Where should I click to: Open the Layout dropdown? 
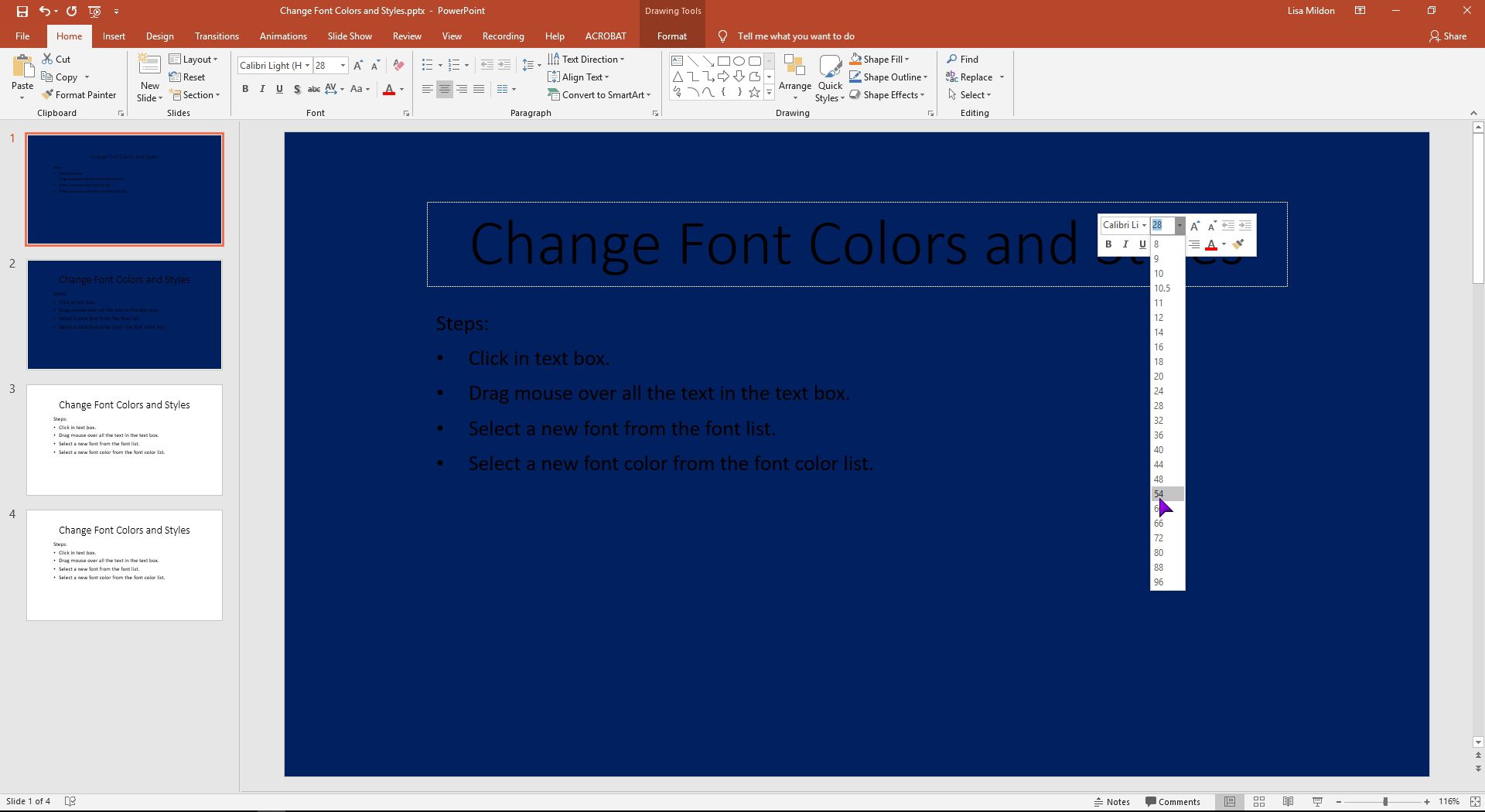click(193, 59)
